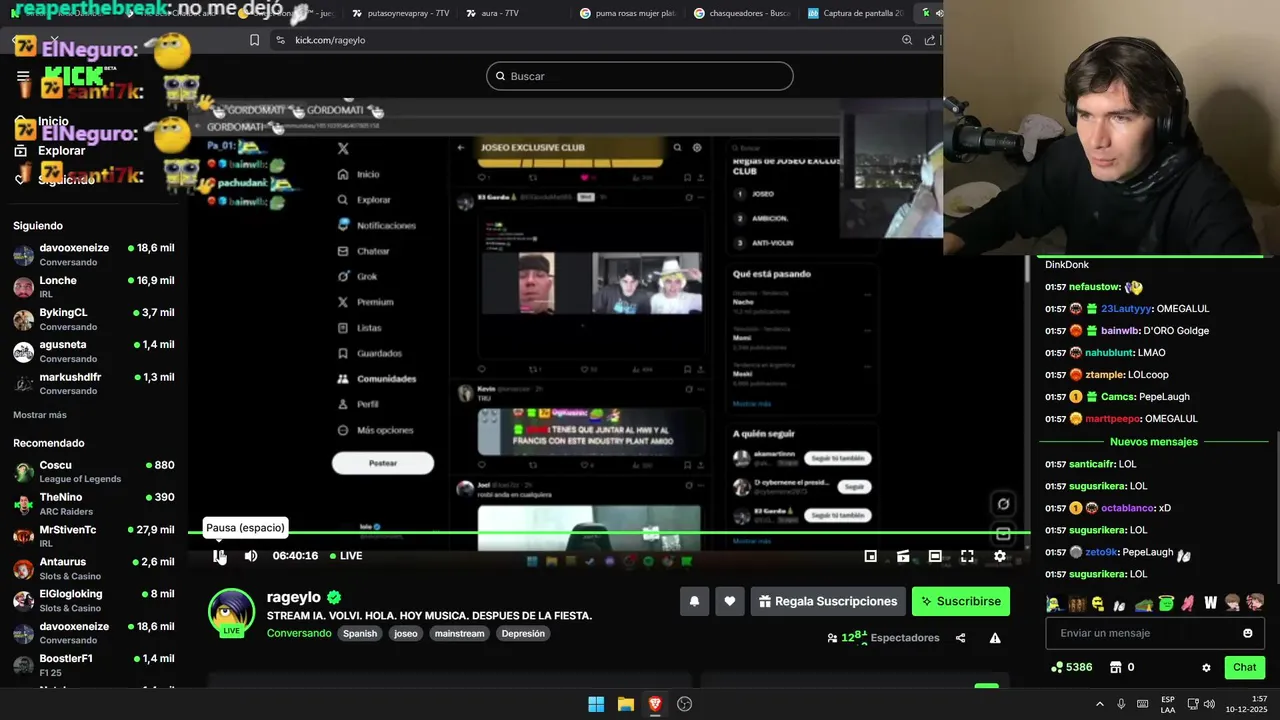Open recommended channel TheNino
Image resolution: width=1280 pixels, height=720 pixels.
[94, 503]
